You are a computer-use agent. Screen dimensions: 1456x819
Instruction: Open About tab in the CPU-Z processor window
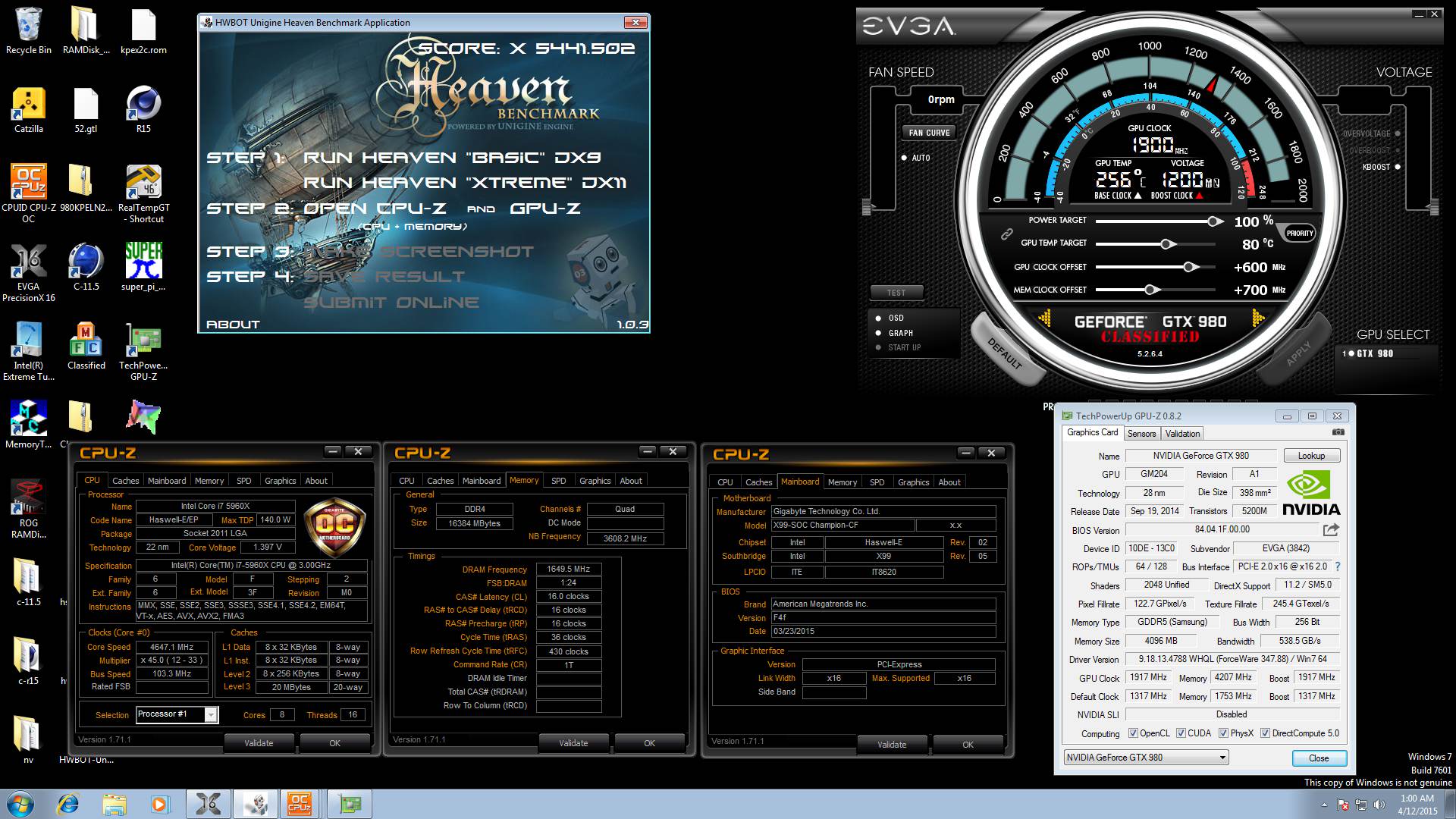click(316, 481)
